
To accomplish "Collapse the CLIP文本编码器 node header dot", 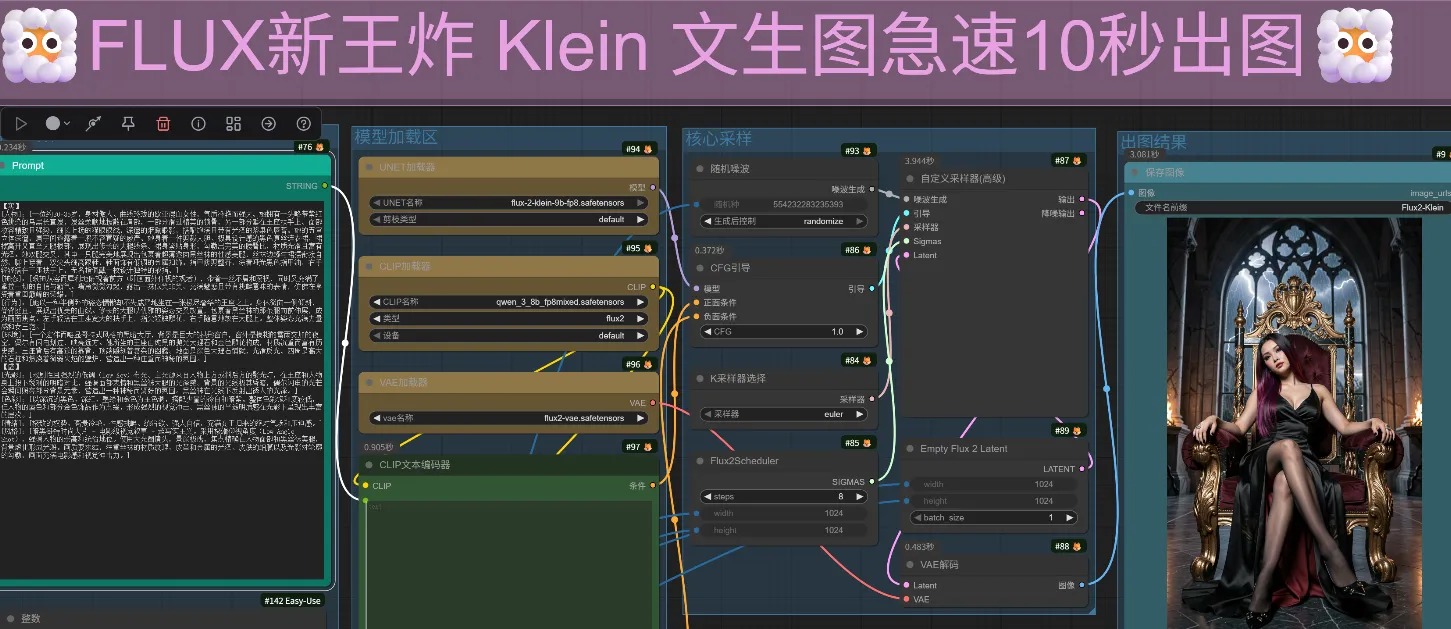I will [367, 463].
